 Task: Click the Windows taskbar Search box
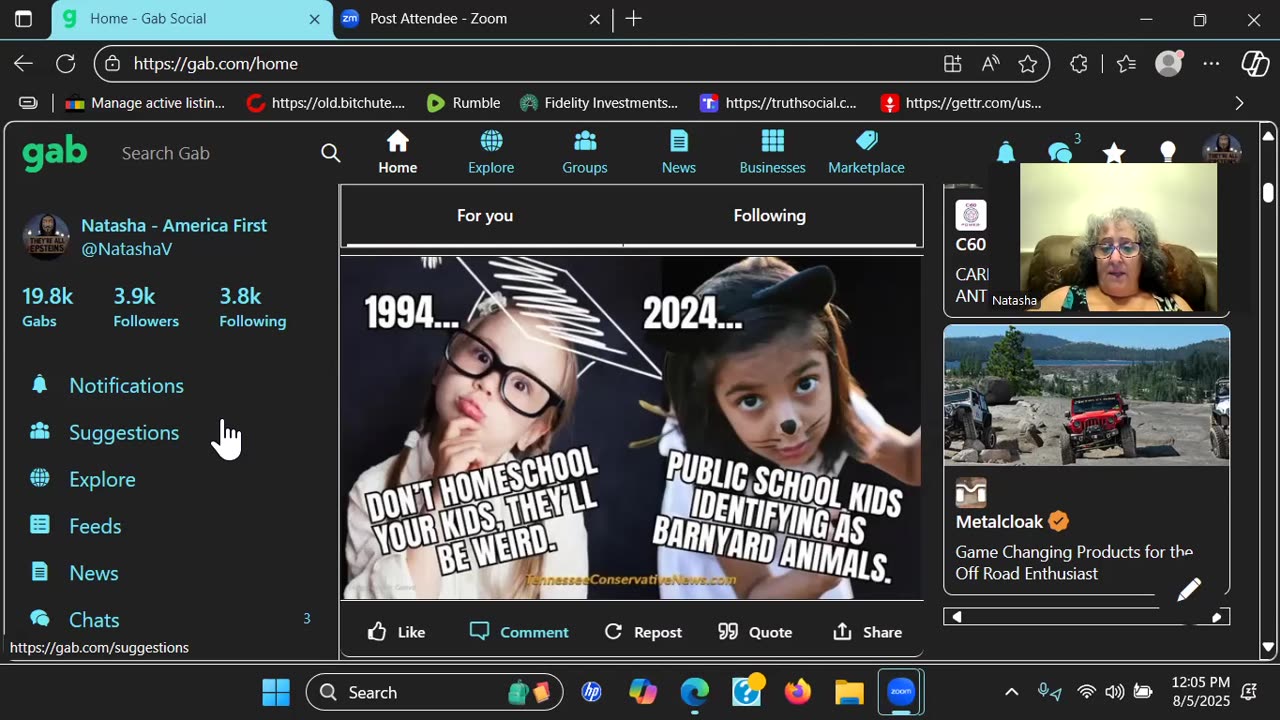tap(435, 692)
